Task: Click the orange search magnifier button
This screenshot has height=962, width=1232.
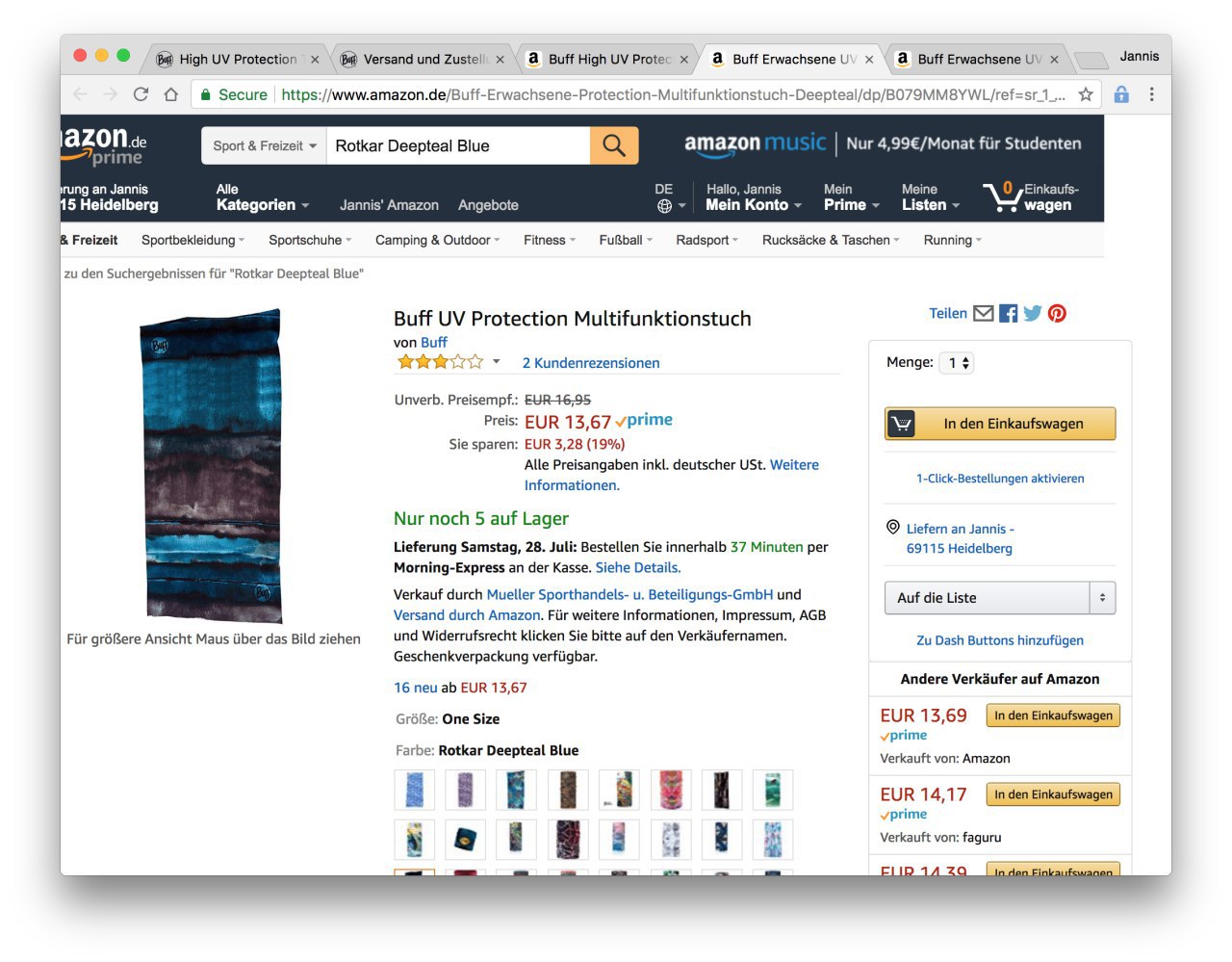Action: click(614, 145)
